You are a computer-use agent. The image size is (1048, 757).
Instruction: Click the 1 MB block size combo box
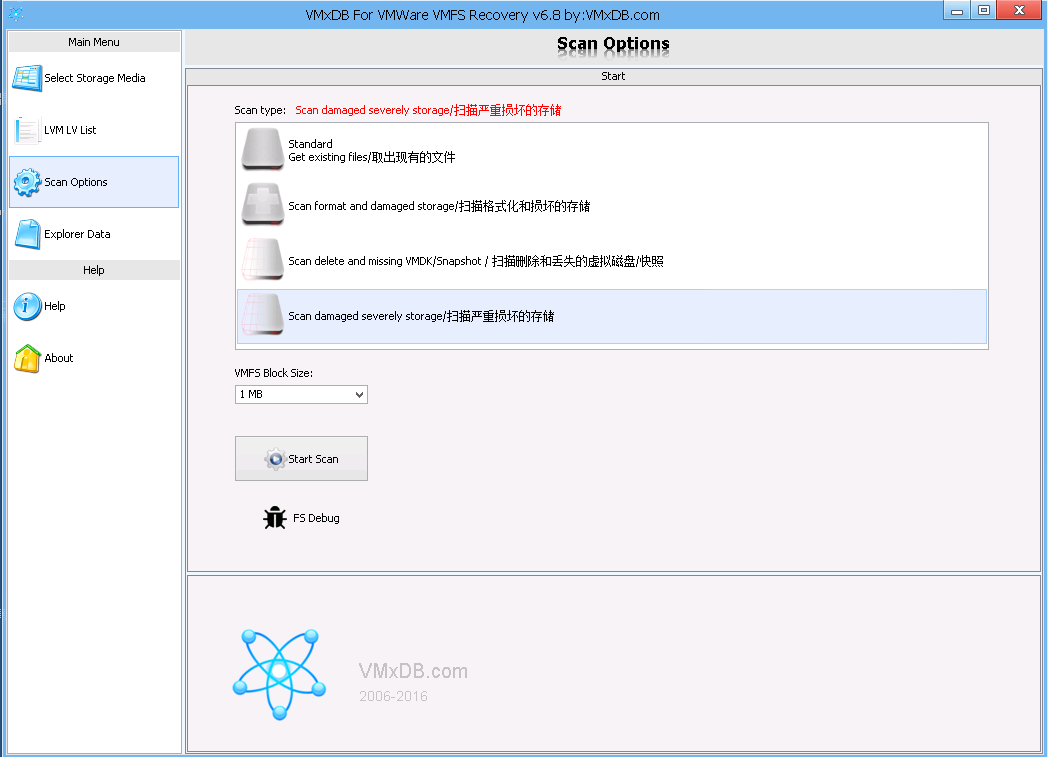coord(301,394)
